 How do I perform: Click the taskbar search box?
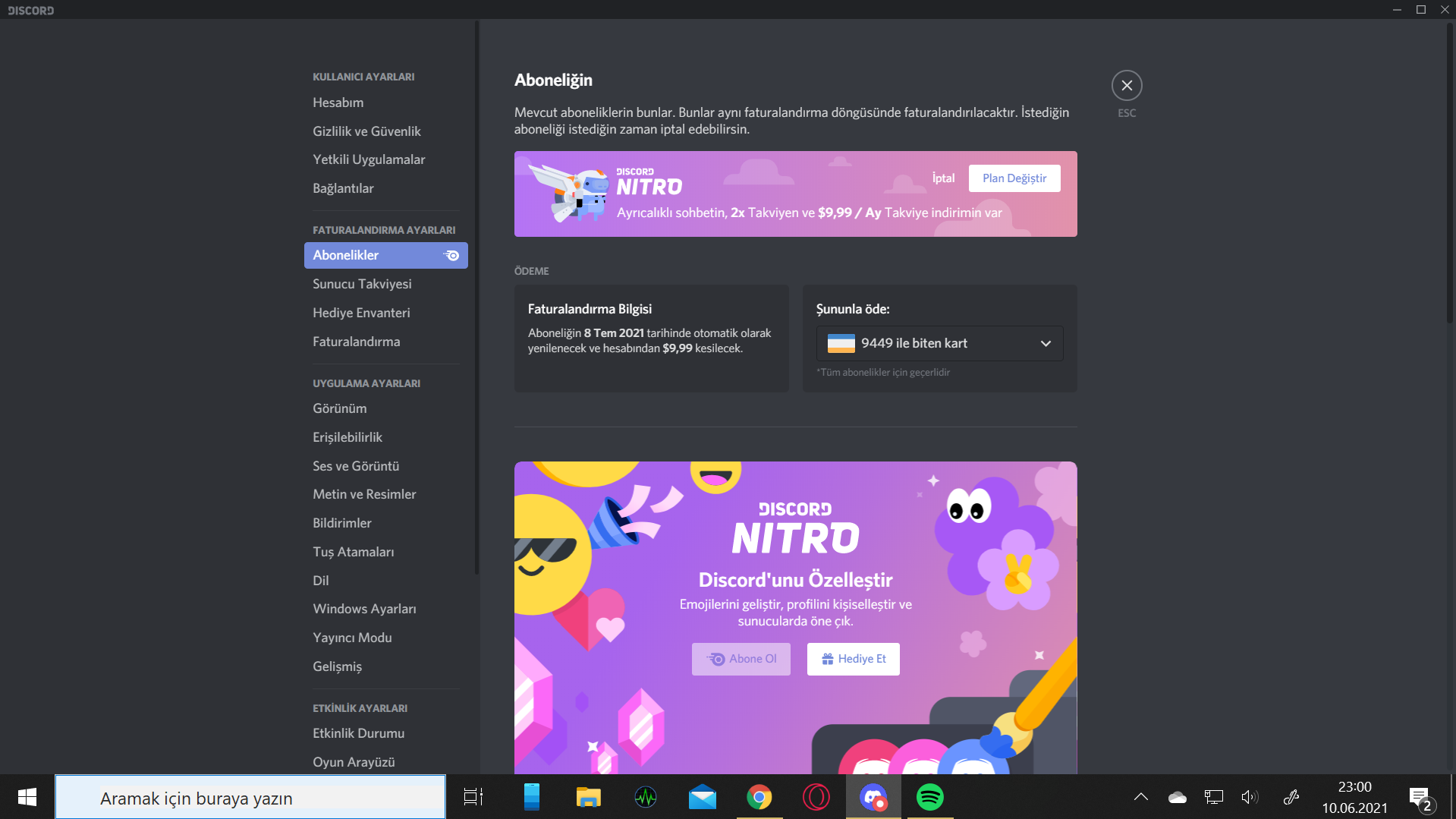pyautogui.click(x=250, y=797)
